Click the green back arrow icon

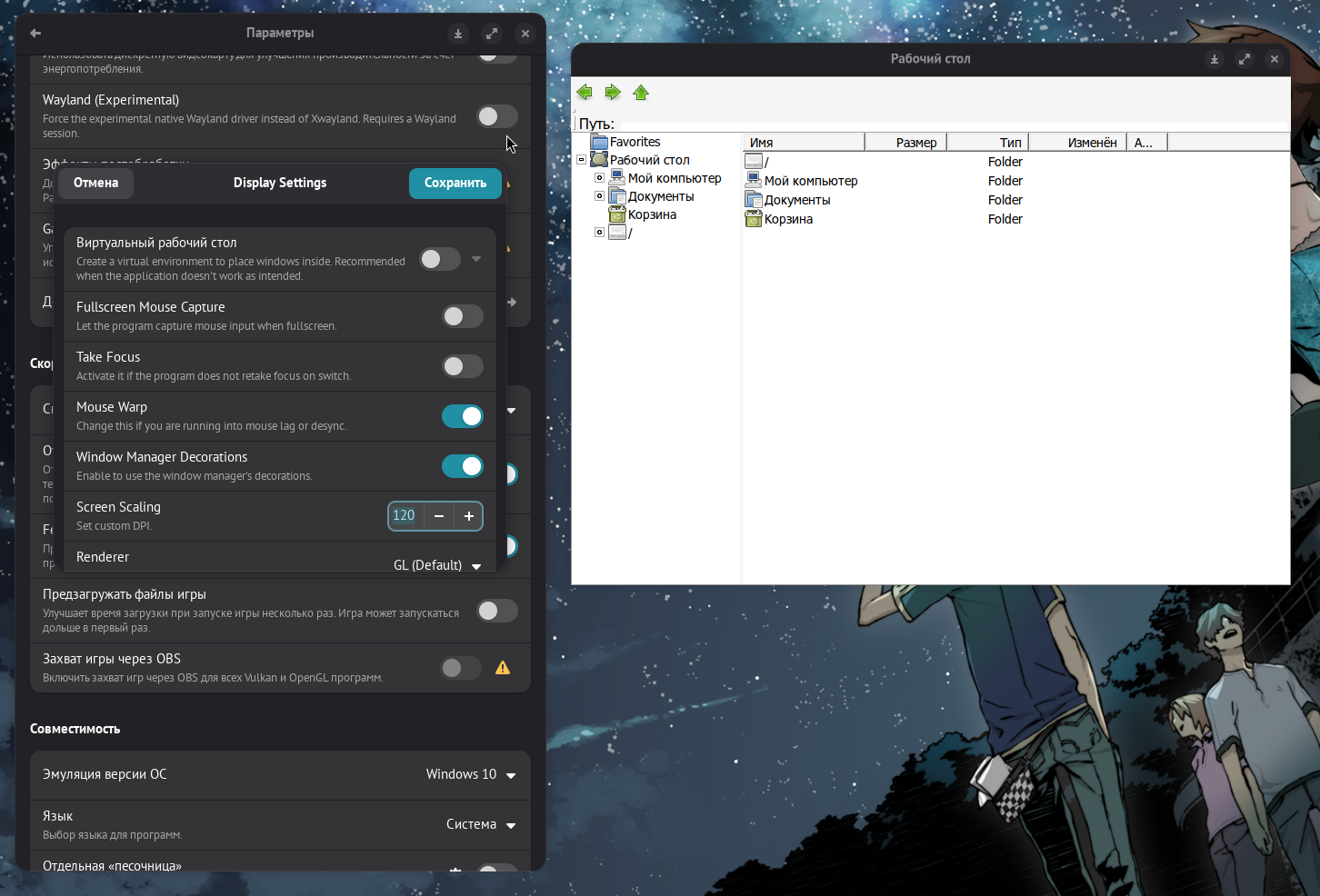[585, 92]
